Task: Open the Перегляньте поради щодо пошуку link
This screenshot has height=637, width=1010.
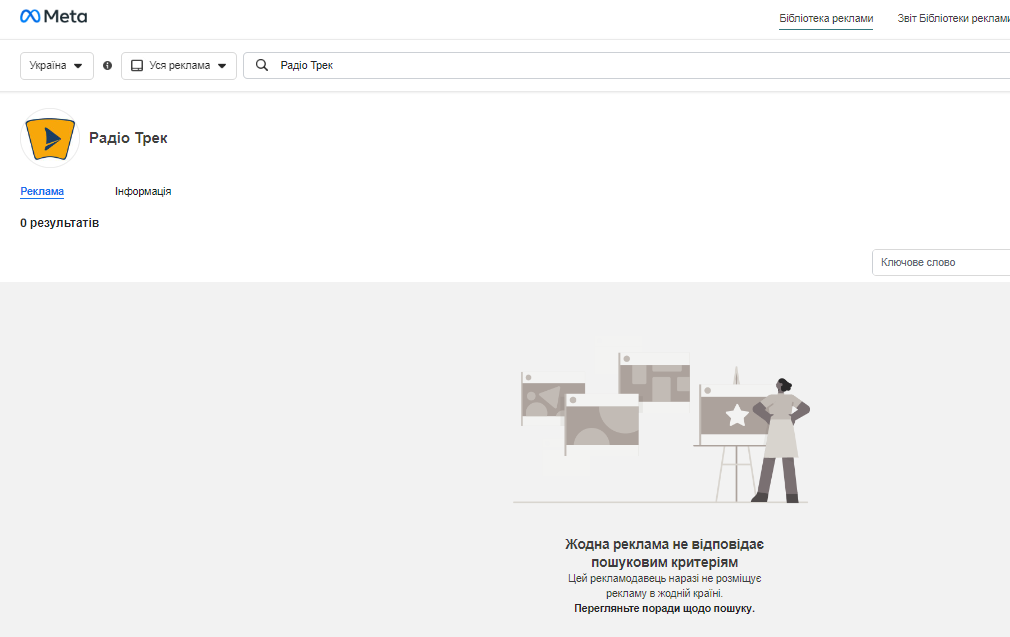Action: tap(664, 608)
